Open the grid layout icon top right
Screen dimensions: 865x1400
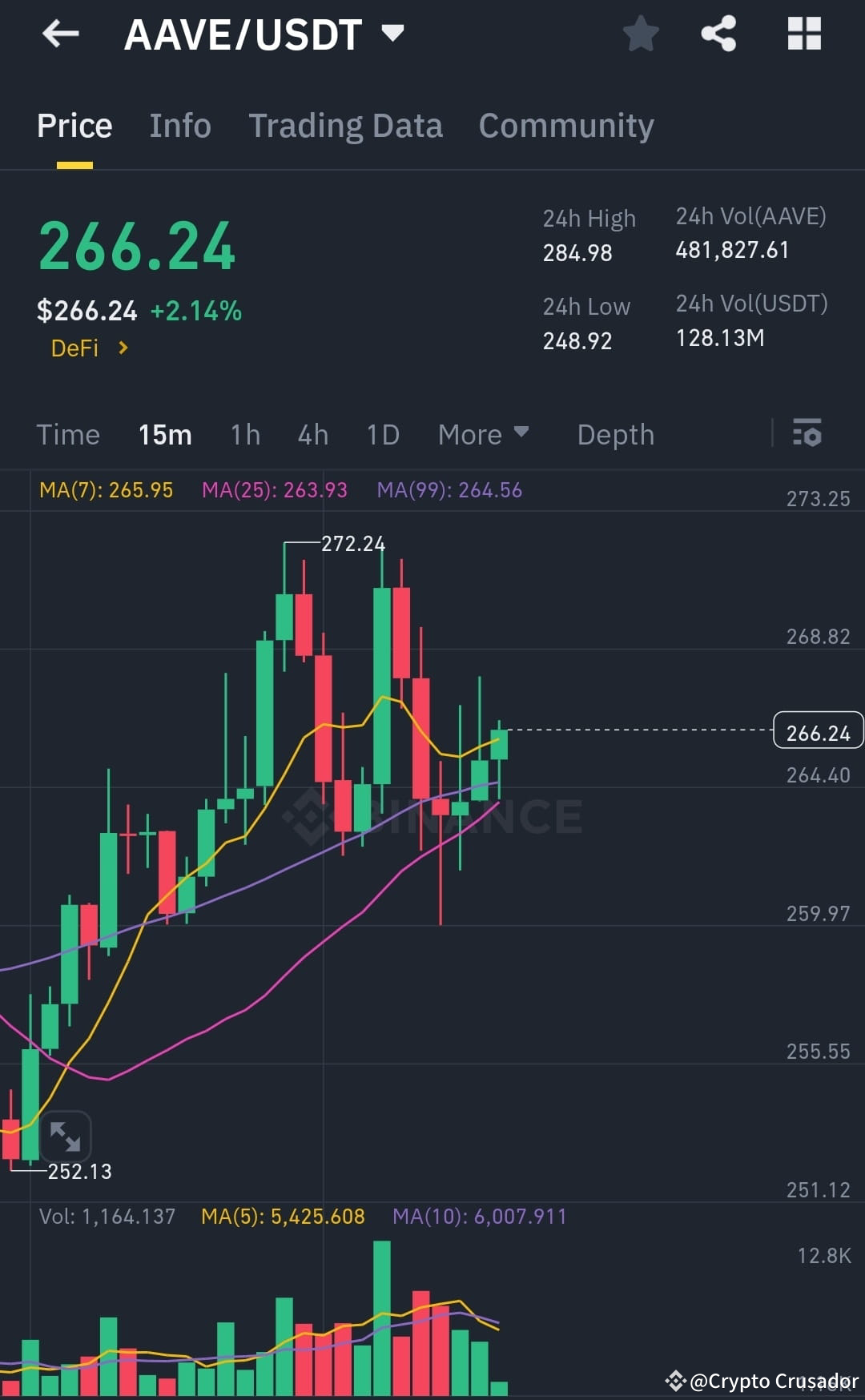click(803, 34)
